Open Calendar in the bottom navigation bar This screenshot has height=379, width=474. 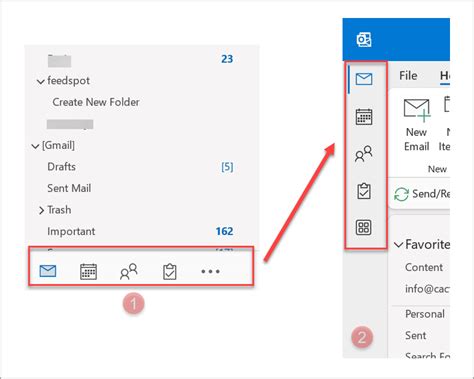(x=88, y=271)
